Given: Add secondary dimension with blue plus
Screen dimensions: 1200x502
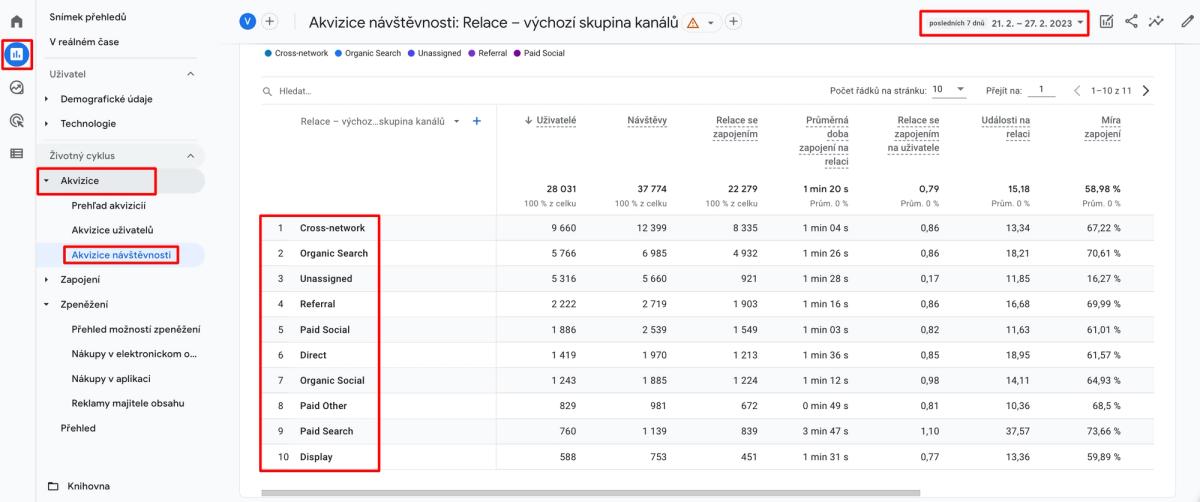Looking at the screenshot, I should click(476, 121).
